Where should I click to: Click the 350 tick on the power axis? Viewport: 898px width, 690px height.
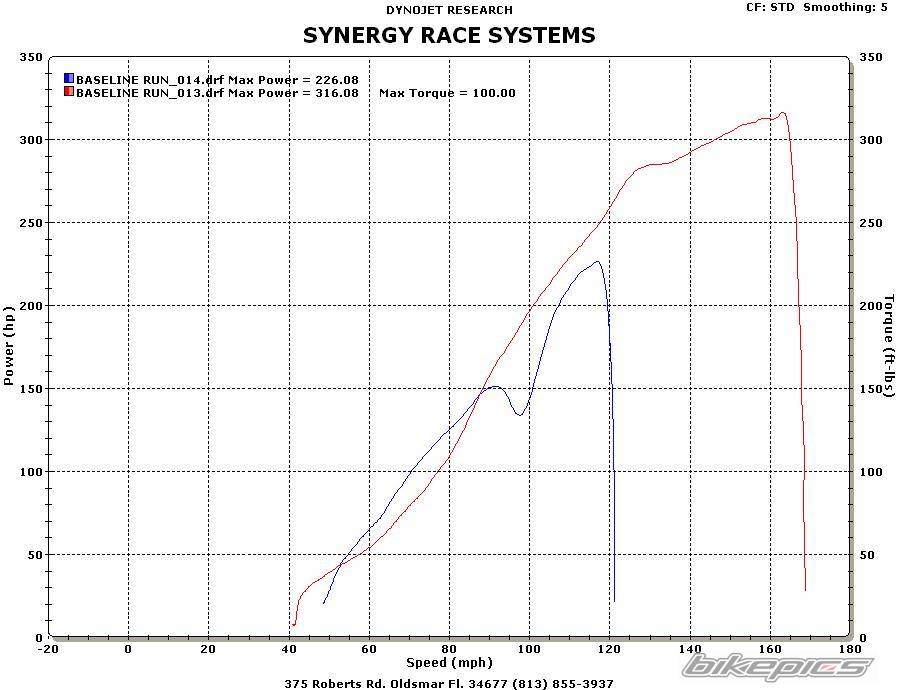click(x=30, y=58)
